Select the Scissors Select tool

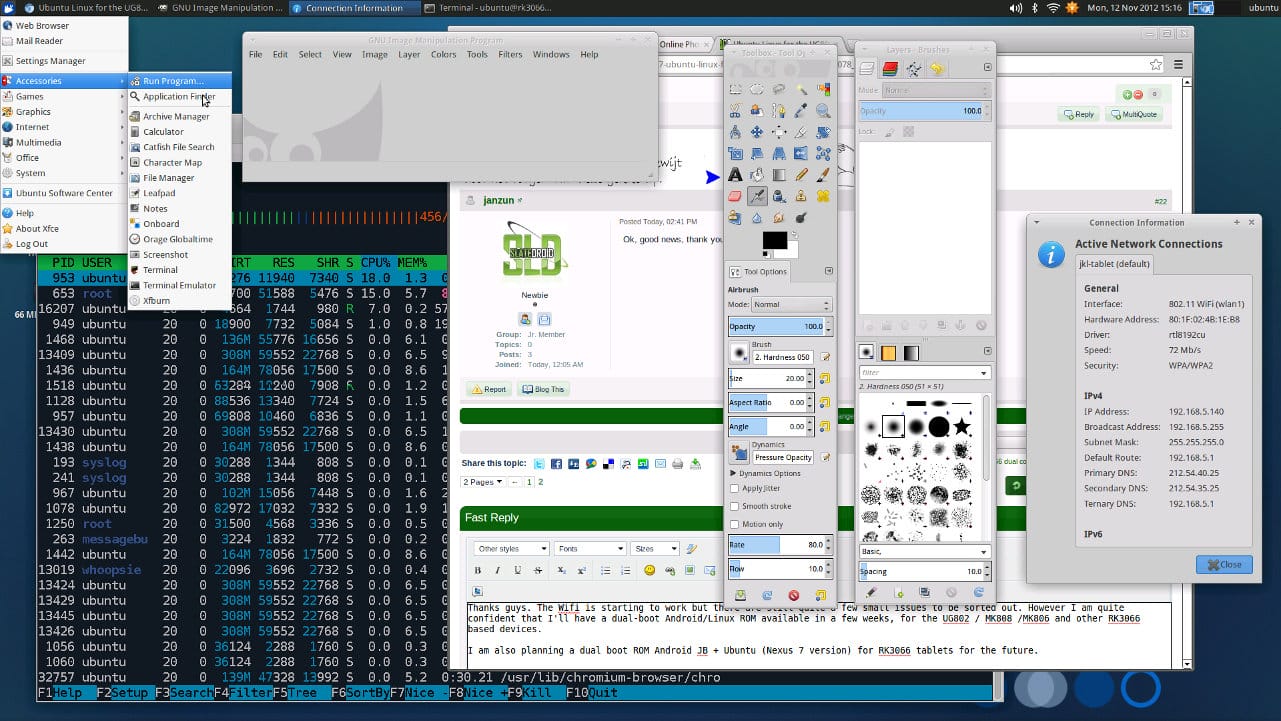[x=735, y=111]
